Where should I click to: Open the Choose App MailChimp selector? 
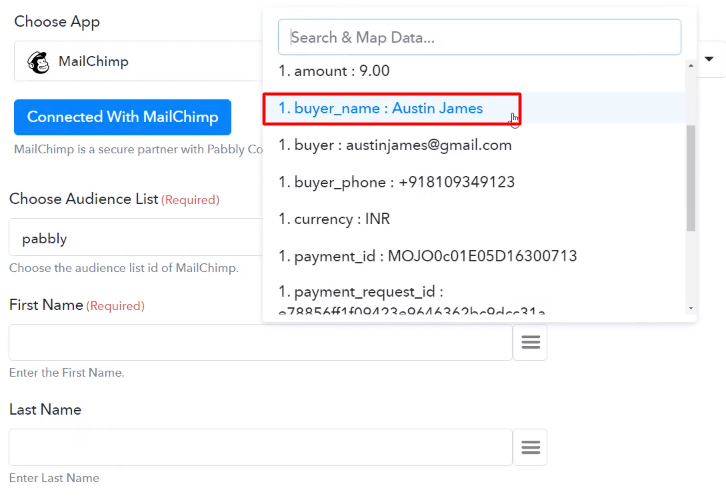tap(139, 61)
